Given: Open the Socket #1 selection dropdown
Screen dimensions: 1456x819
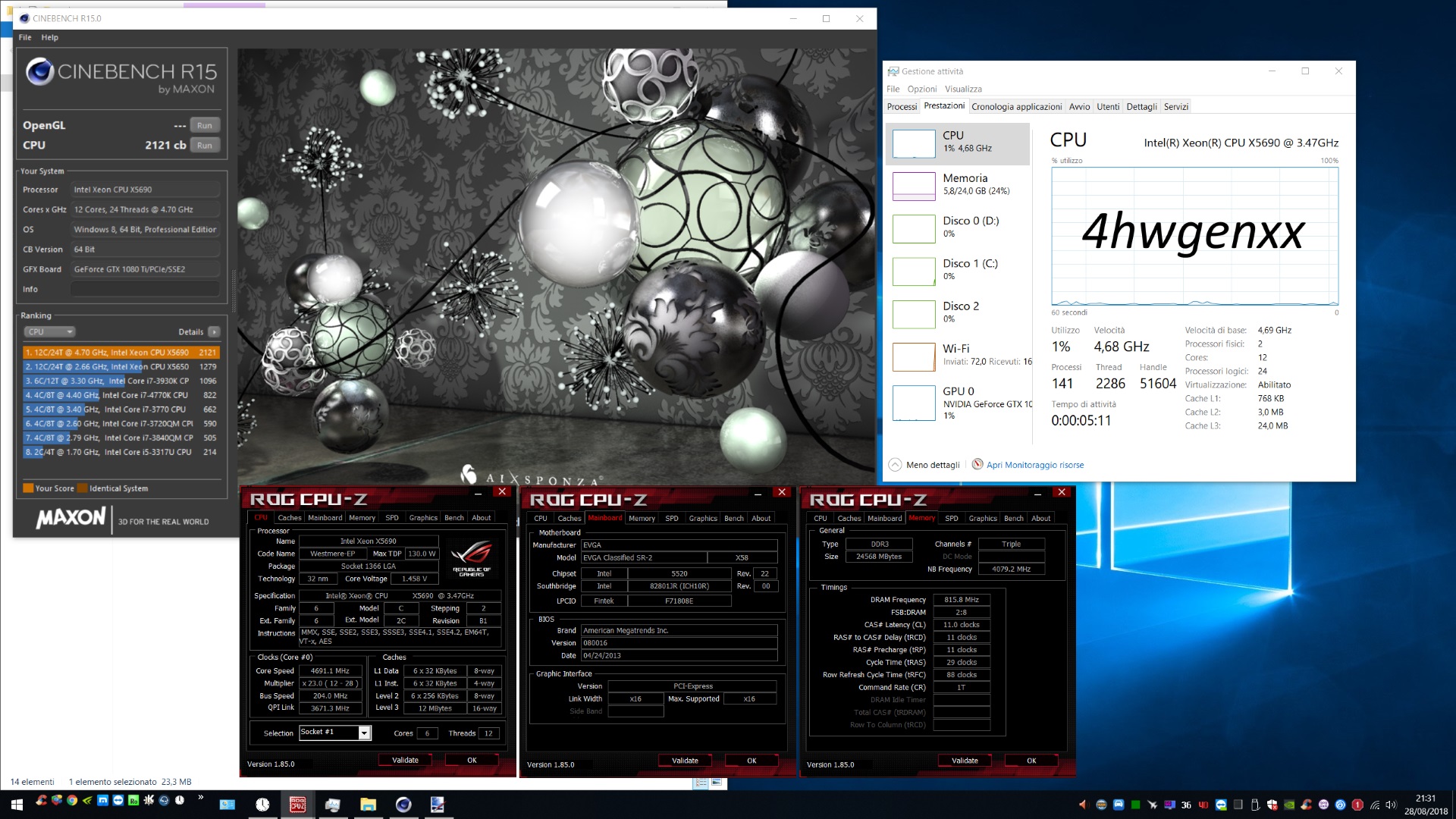Looking at the screenshot, I should [x=365, y=733].
